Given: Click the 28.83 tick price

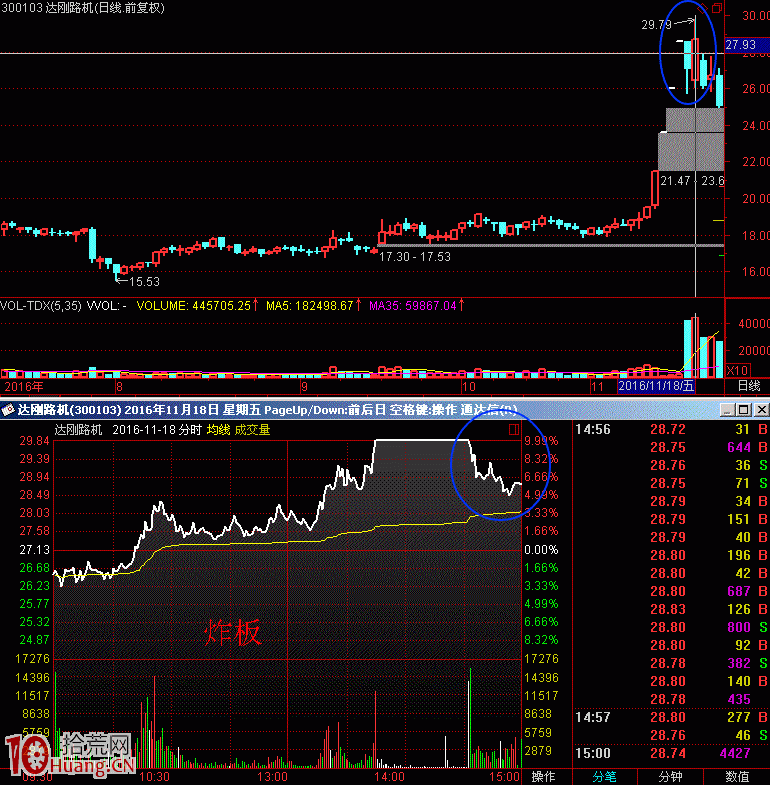Looking at the screenshot, I should (668, 609).
